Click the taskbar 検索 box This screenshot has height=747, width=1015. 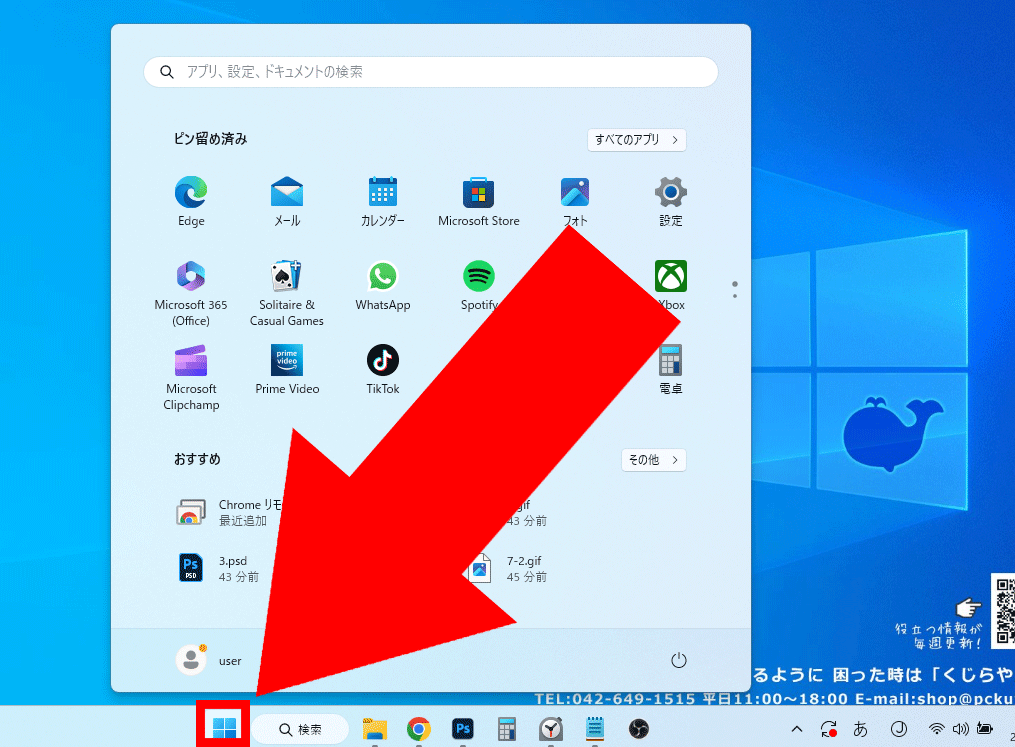click(x=300, y=730)
